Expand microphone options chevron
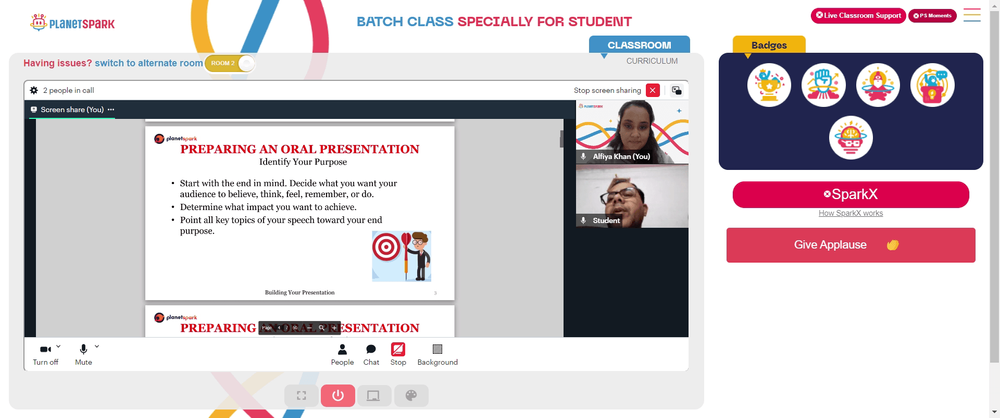 97,347
